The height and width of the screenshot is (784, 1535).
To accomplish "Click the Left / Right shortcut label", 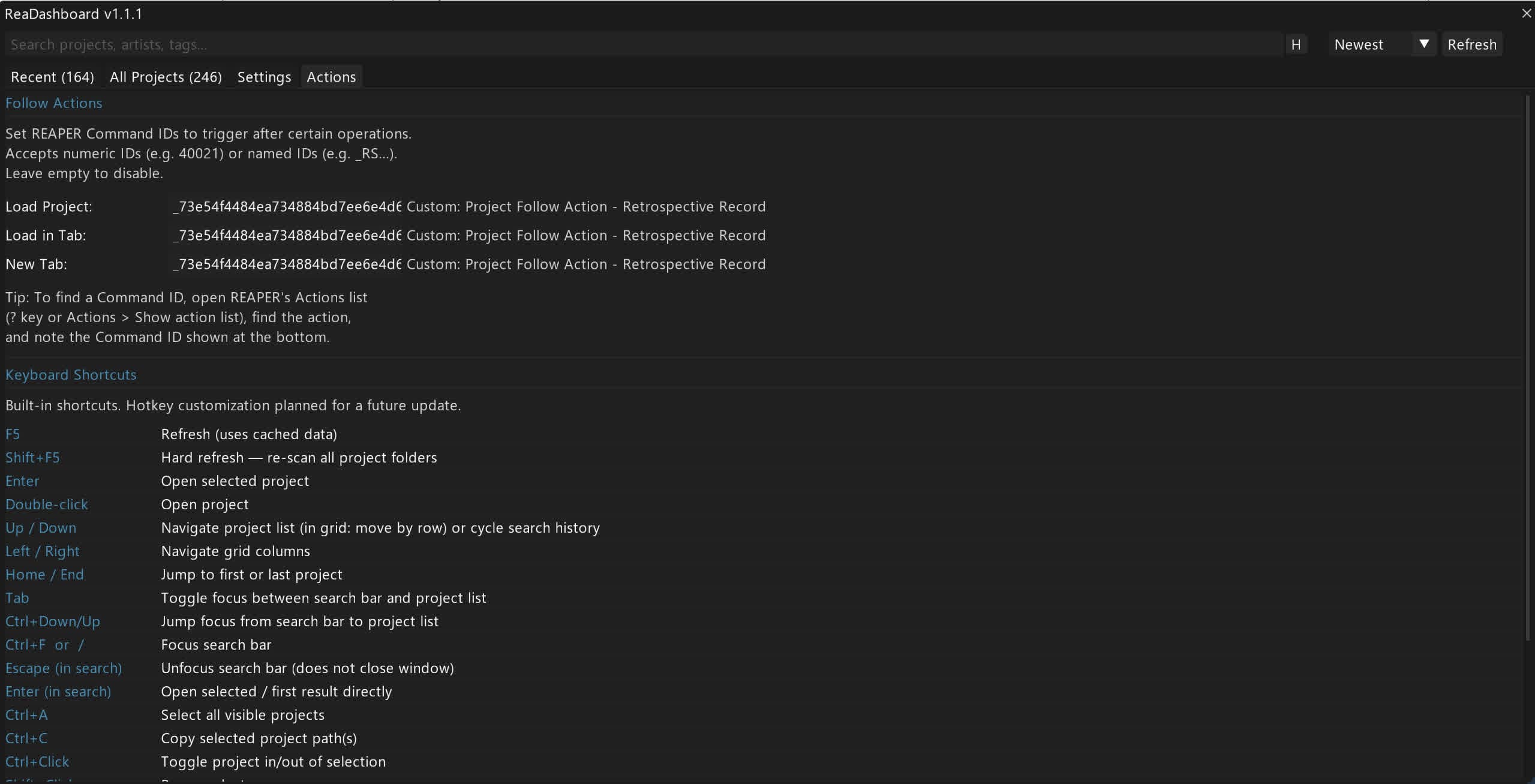I will click(43, 551).
